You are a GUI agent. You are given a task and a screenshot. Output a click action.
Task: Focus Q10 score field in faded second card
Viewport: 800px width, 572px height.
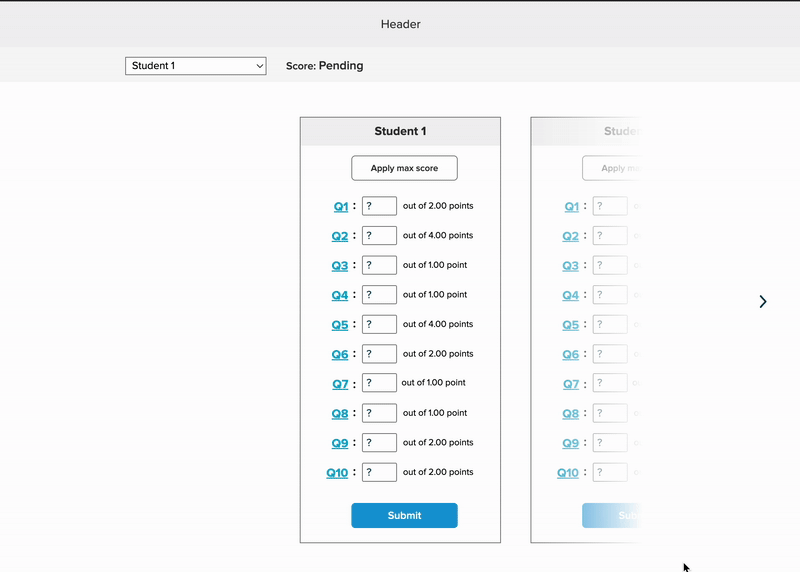pyautogui.click(x=610, y=472)
